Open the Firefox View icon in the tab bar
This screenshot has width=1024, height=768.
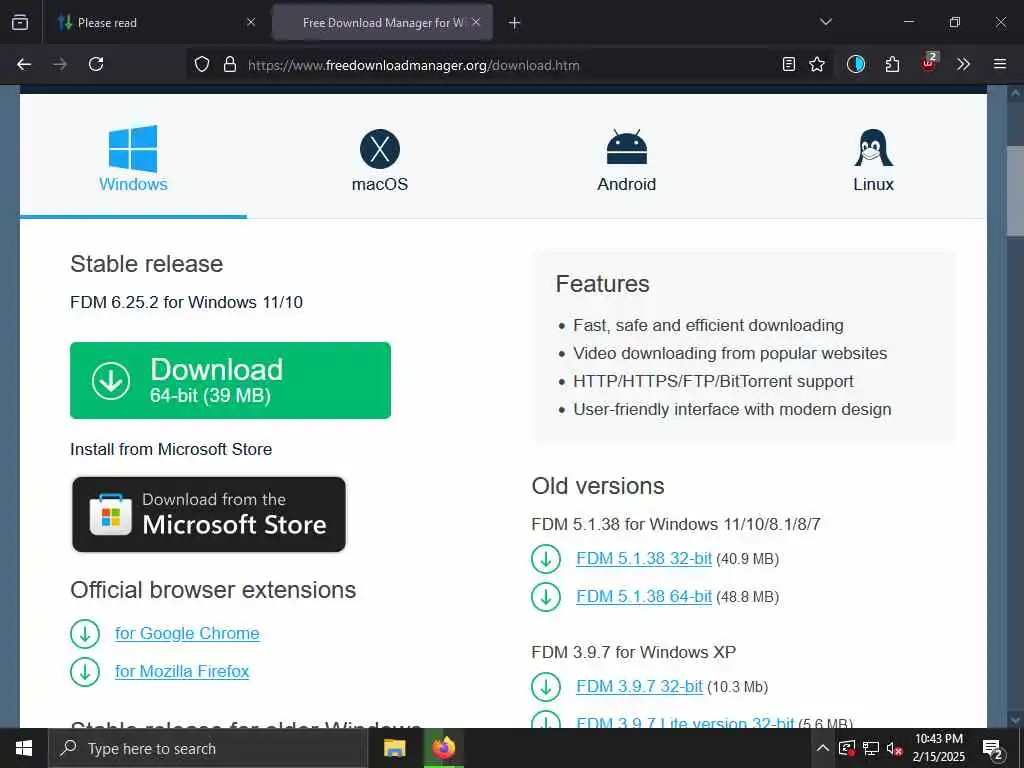[x=20, y=22]
